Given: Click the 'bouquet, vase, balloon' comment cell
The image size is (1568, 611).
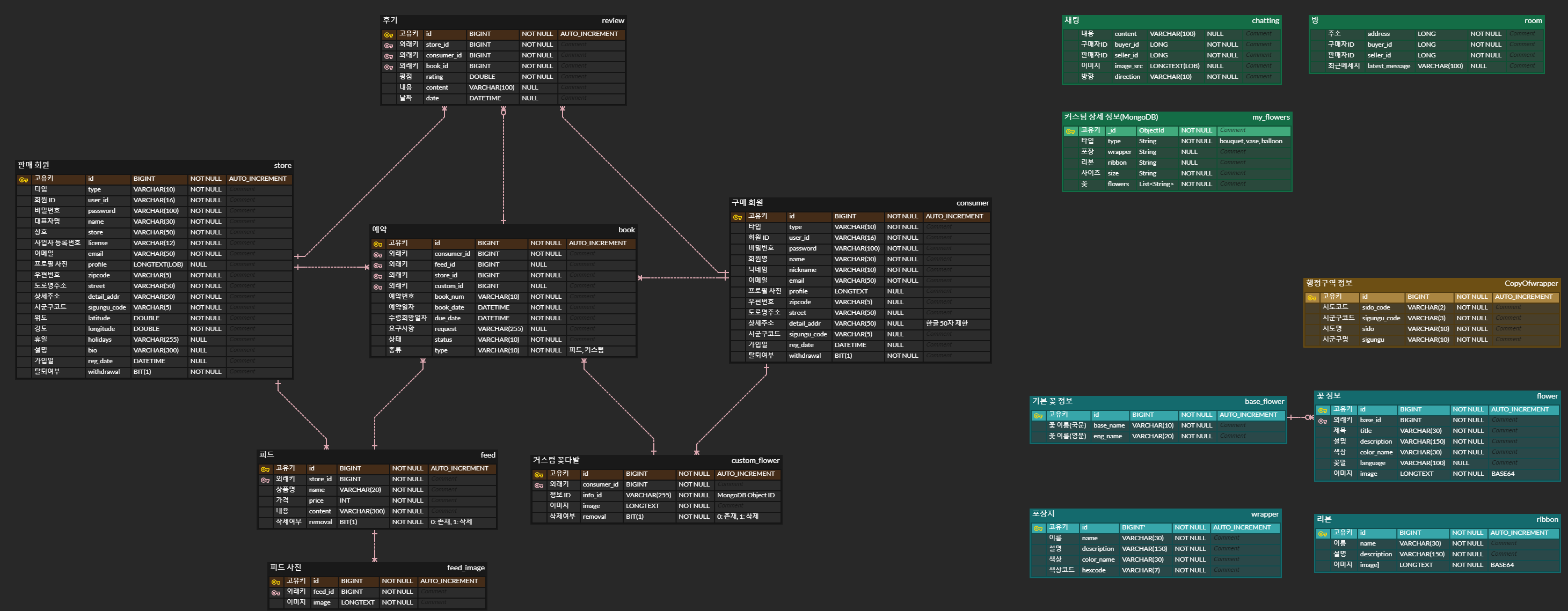Looking at the screenshot, I should pos(1250,141).
